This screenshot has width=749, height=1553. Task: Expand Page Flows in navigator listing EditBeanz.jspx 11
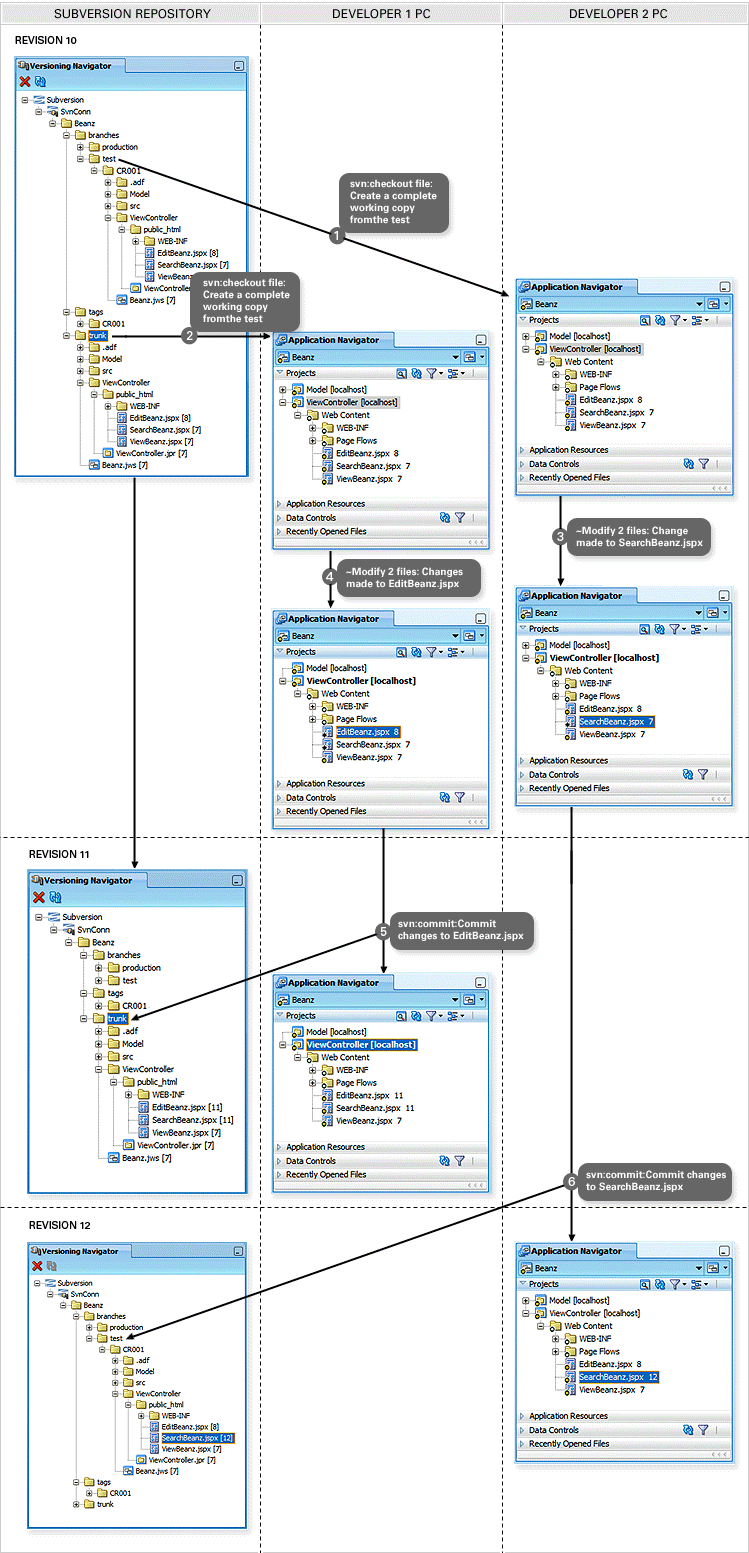pyautogui.click(x=313, y=1083)
